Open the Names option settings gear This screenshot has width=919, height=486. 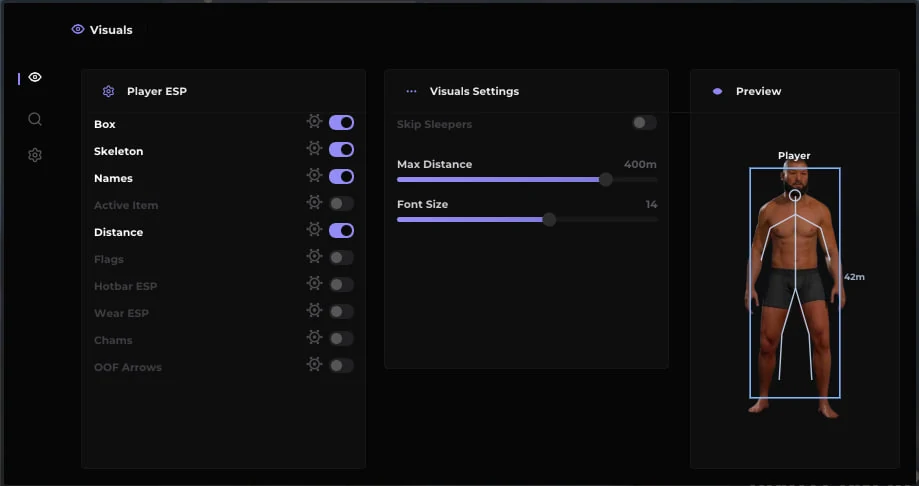pos(315,175)
